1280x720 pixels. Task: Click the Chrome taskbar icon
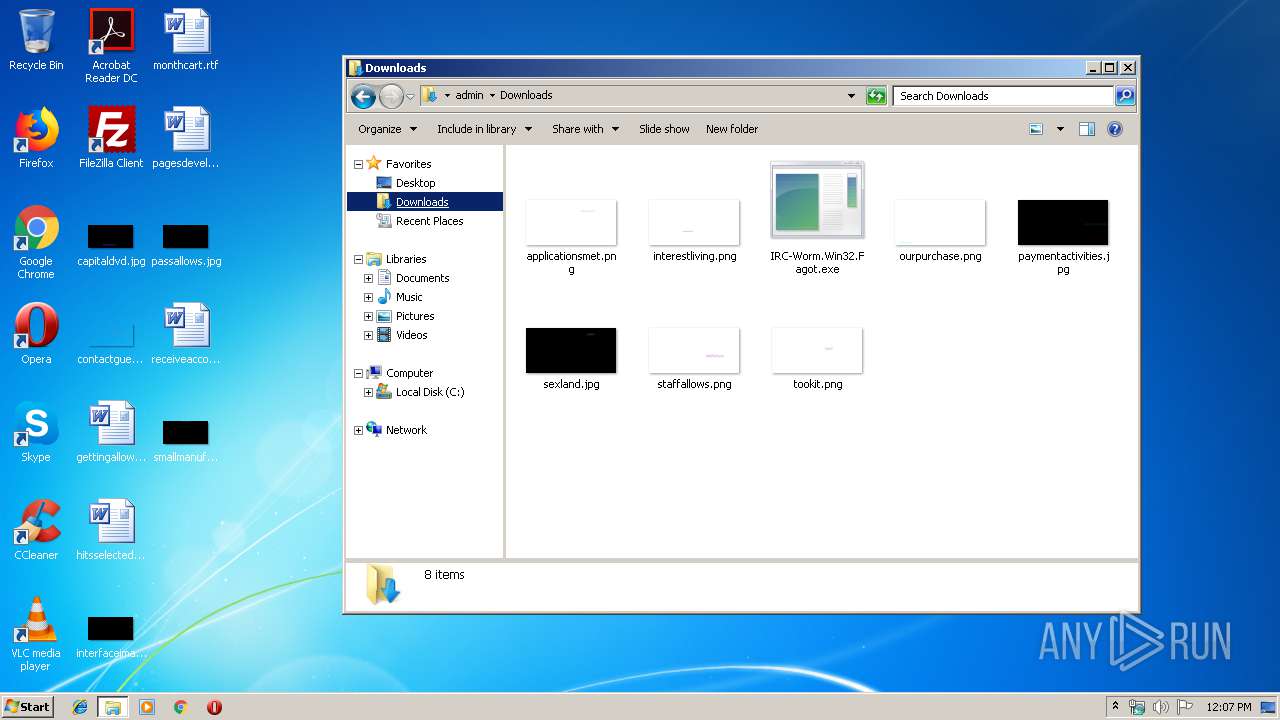pyautogui.click(x=180, y=707)
